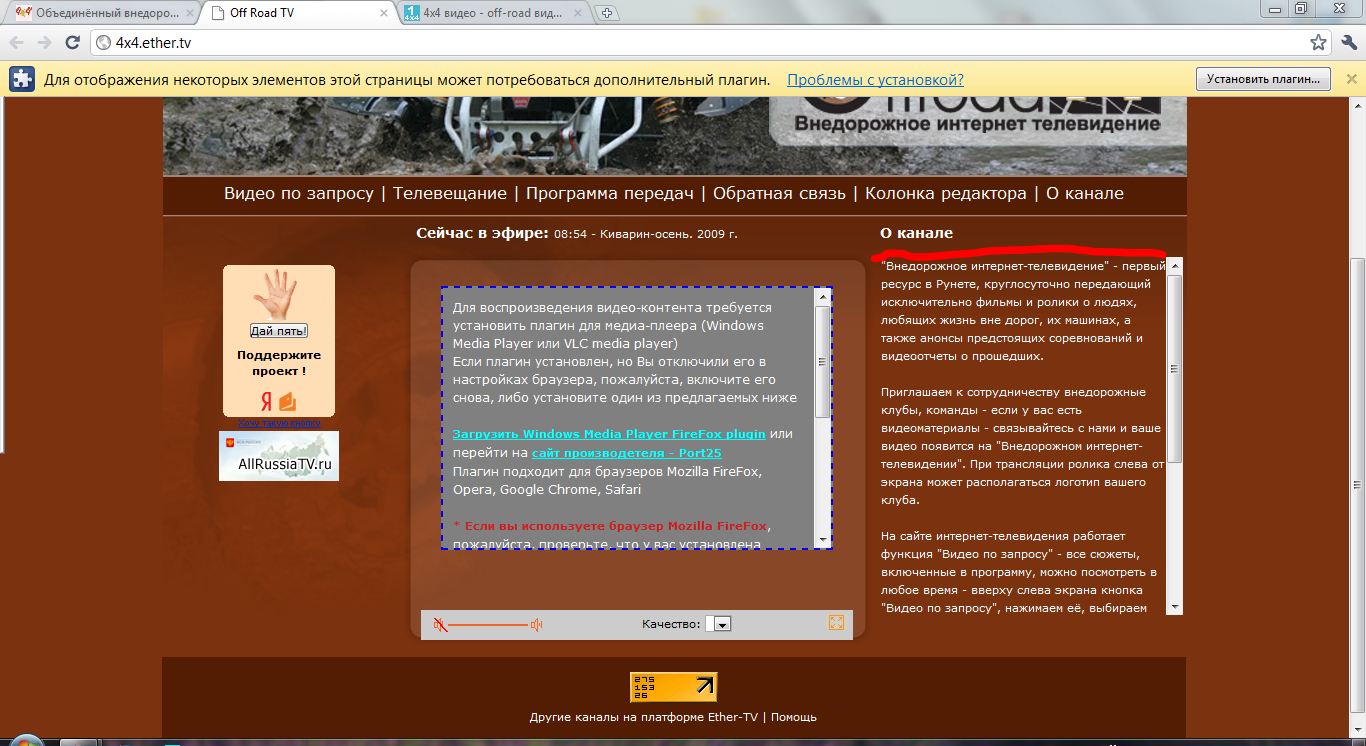Click the 'Проблемы с установкой?' link
Screen dimensions: 1366x746
(875, 80)
